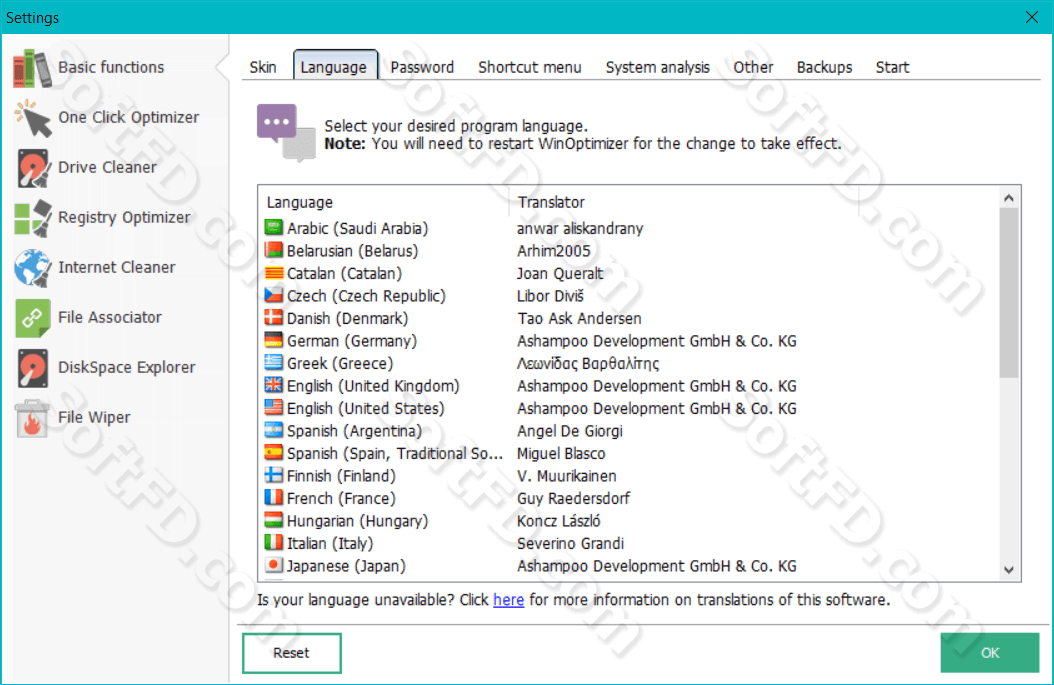This screenshot has width=1054, height=685.
Task: Click the language list scroll up arrow
Action: point(1008,198)
